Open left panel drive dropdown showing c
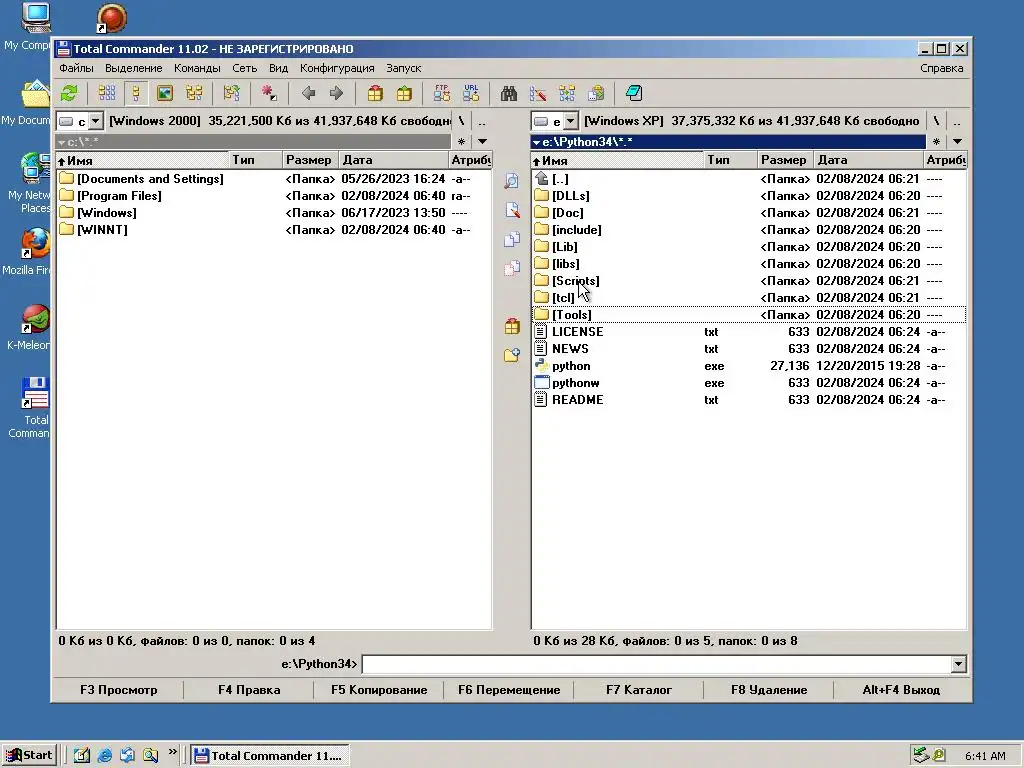The height and width of the screenshot is (768, 1024). pyautogui.click(x=95, y=121)
